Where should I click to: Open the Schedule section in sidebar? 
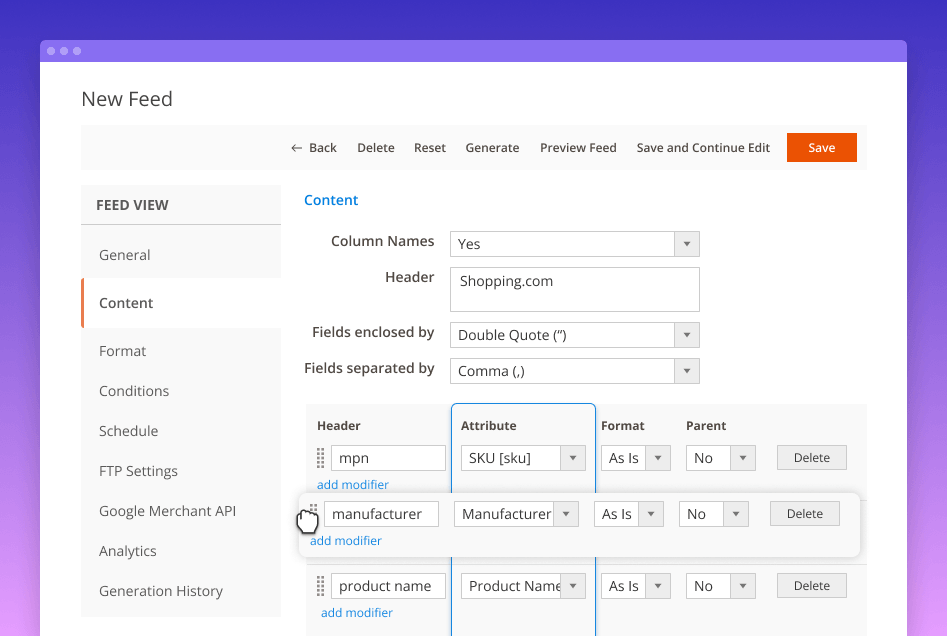128,431
